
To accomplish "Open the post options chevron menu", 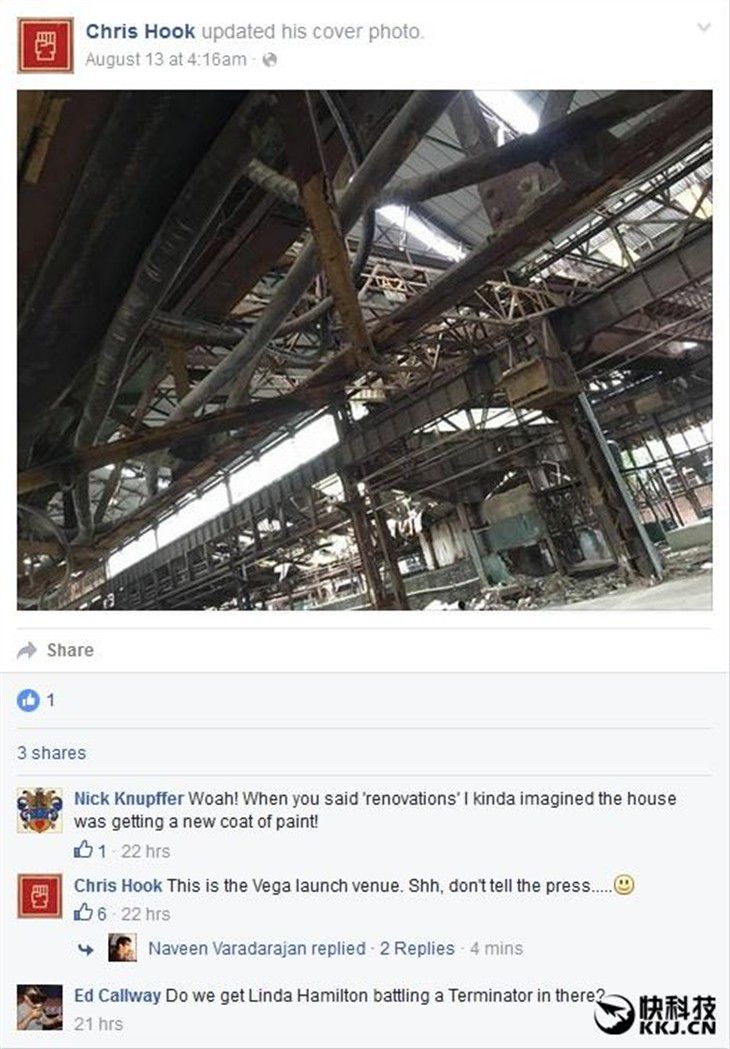I will click(x=703, y=27).
